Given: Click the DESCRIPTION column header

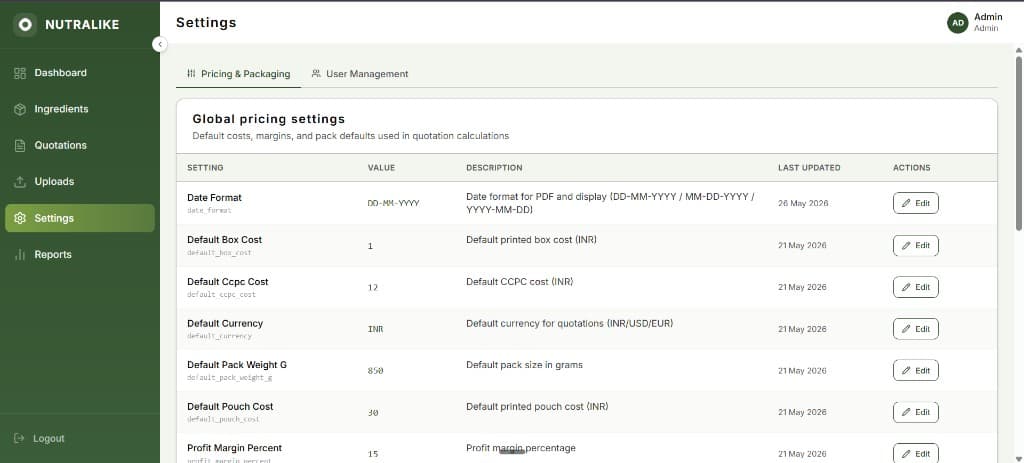Looking at the screenshot, I should click(494, 168).
